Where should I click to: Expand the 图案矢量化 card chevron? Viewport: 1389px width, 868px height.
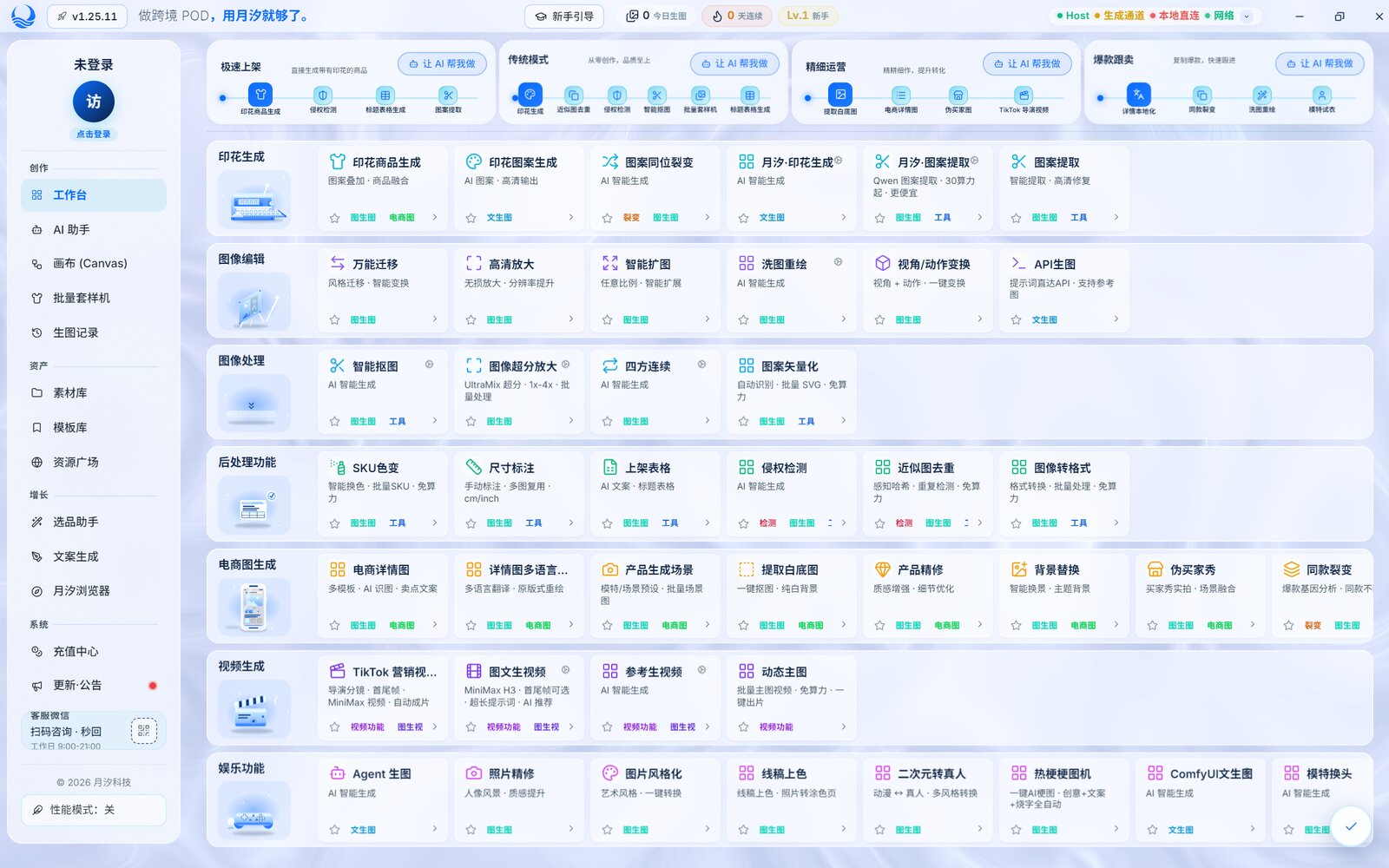pyautogui.click(x=843, y=421)
